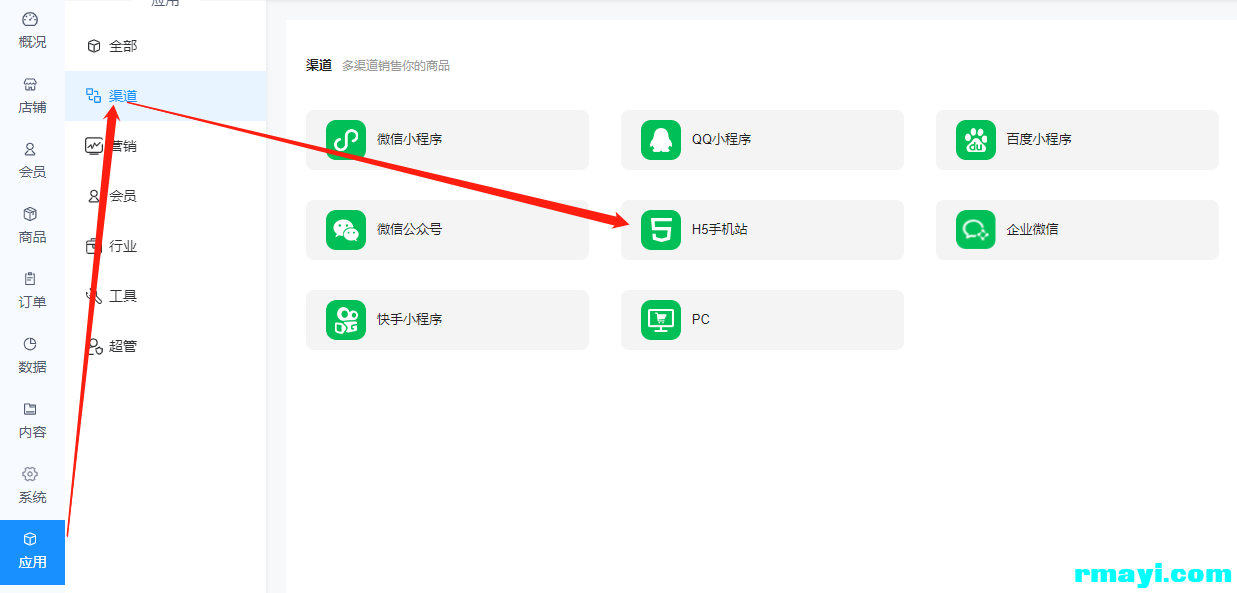
Task: Open the 企业微信 channel card
Action: (1077, 230)
